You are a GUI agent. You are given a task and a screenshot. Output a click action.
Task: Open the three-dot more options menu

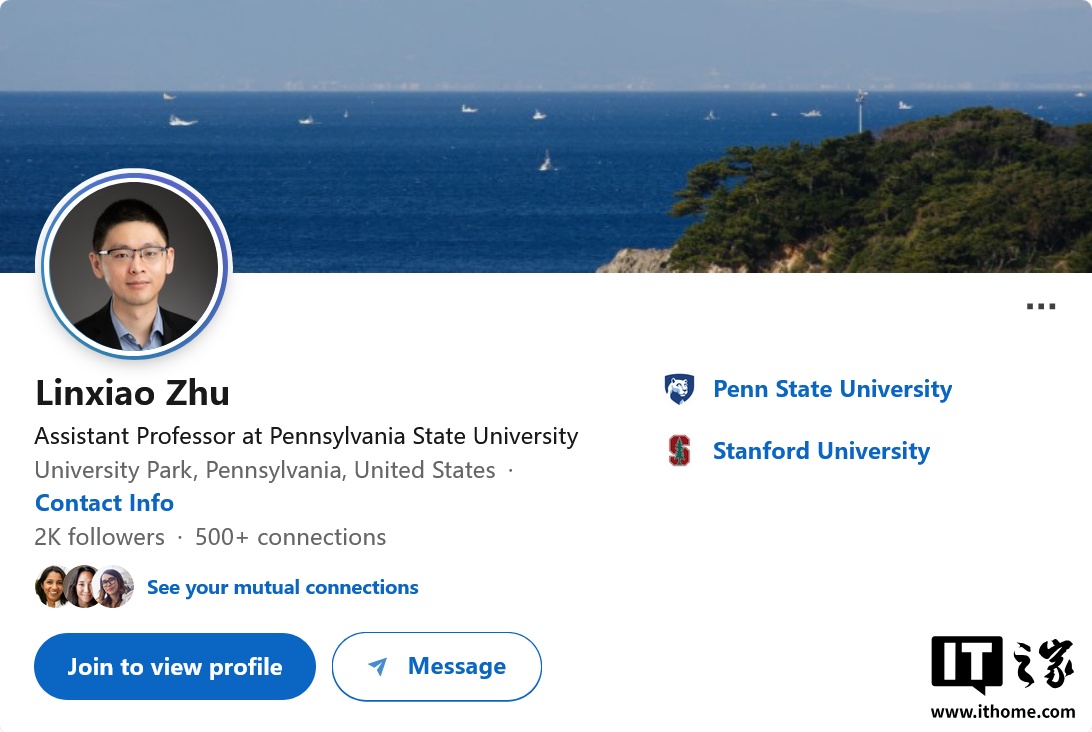point(1041,307)
